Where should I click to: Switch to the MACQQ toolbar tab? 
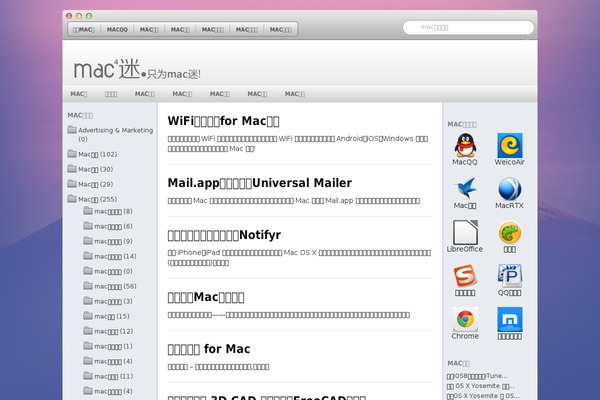117,29
